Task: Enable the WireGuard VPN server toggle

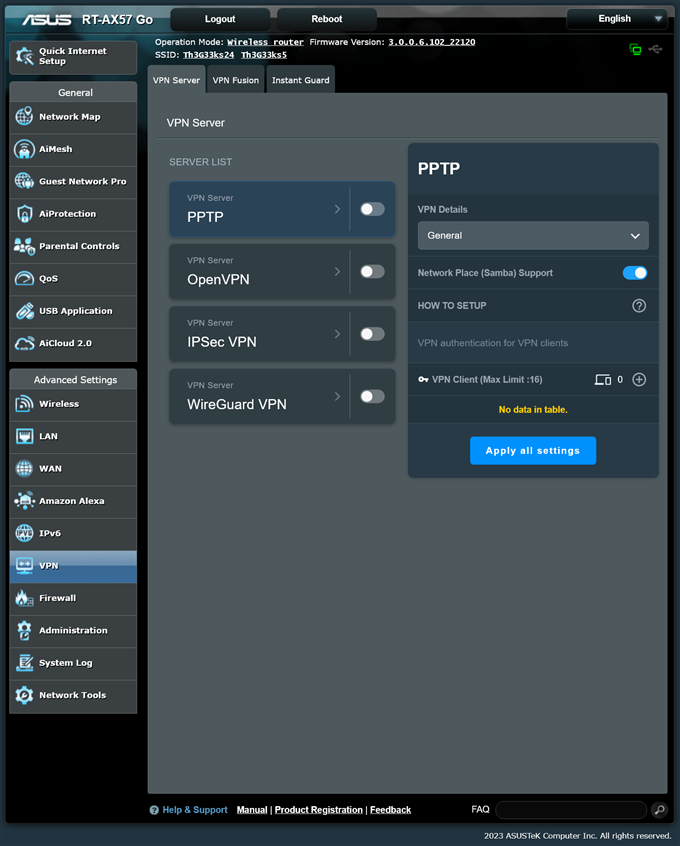Action: click(x=372, y=397)
